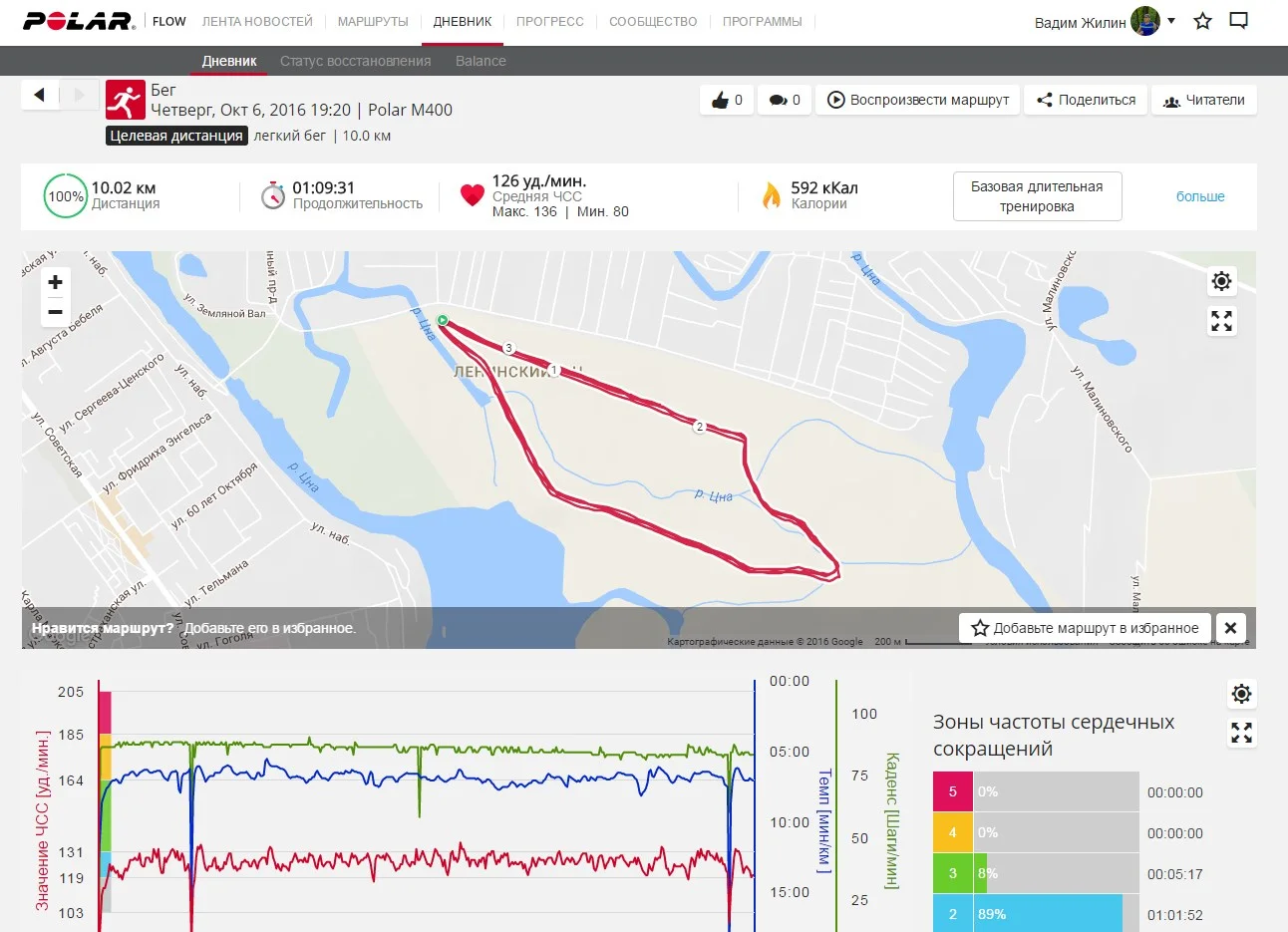The height and width of the screenshot is (932, 1288).
Task: Click the 10.02 км distance value
Action: (x=124, y=187)
